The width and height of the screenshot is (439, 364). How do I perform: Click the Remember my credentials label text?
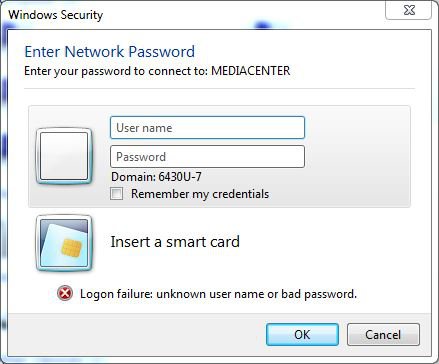pos(200,194)
